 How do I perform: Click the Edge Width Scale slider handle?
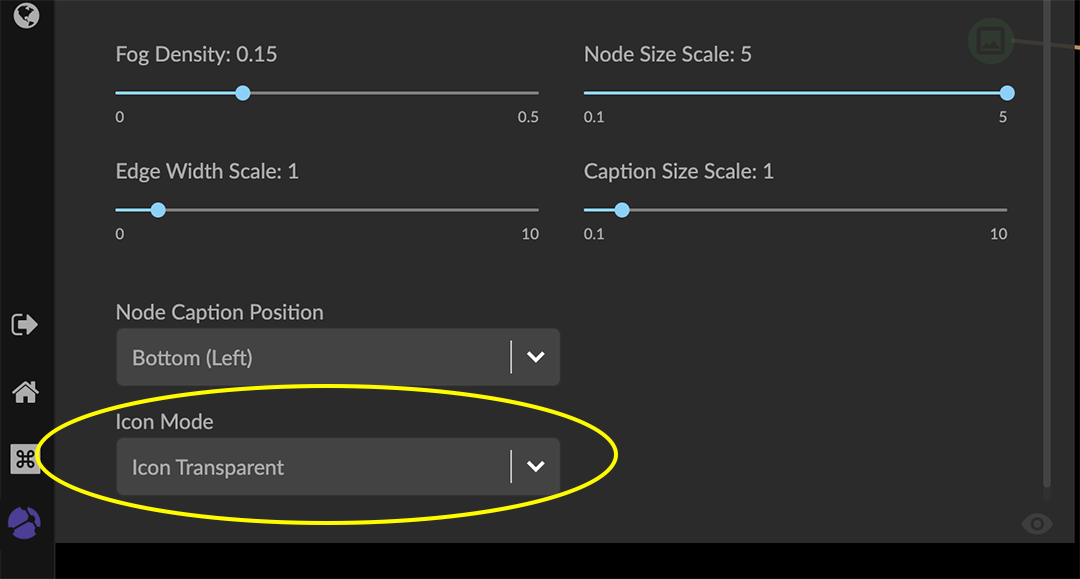pyautogui.click(x=158, y=210)
